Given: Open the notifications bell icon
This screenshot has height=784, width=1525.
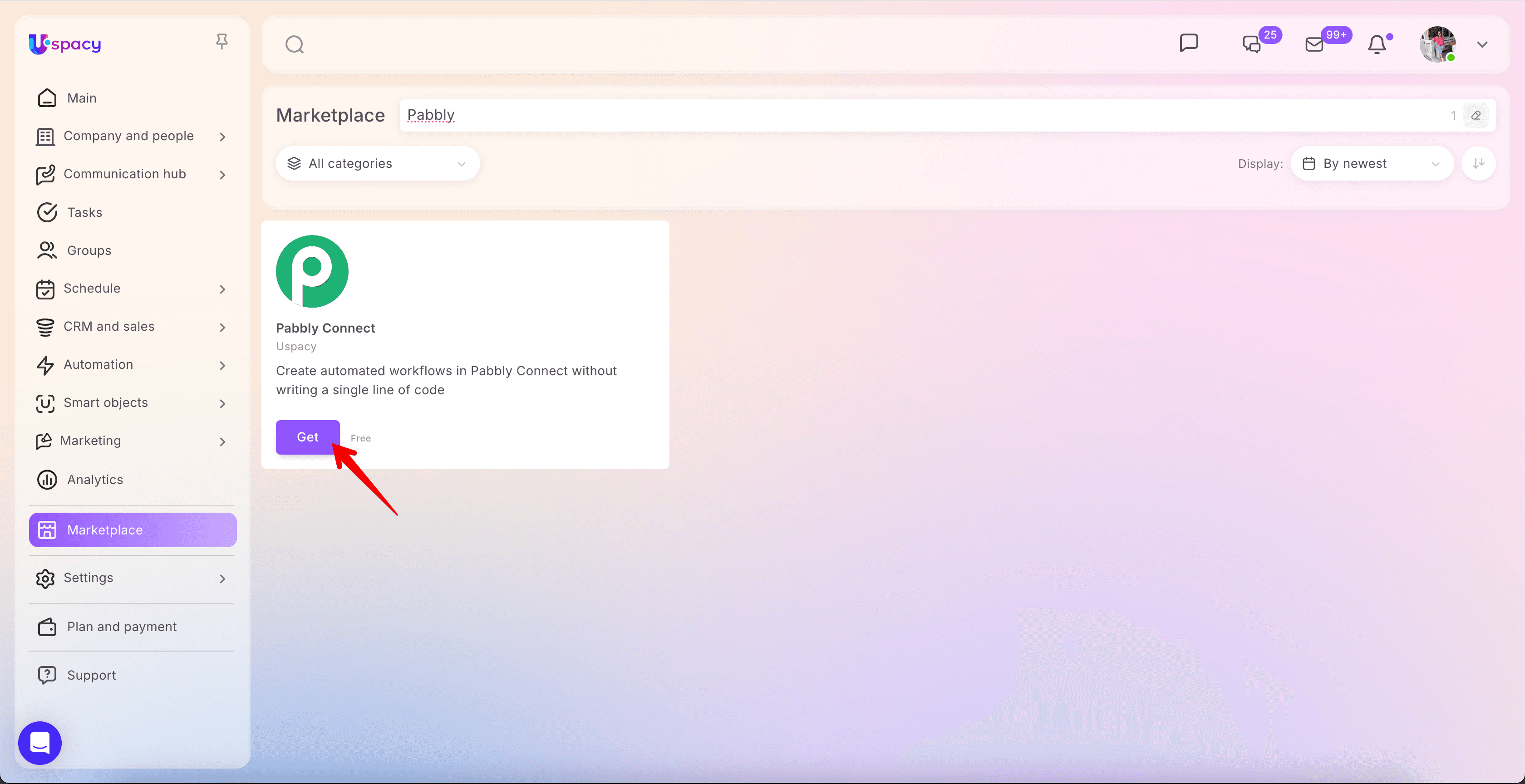Looking at the screenshot, I should click(x=1377, y=44).
